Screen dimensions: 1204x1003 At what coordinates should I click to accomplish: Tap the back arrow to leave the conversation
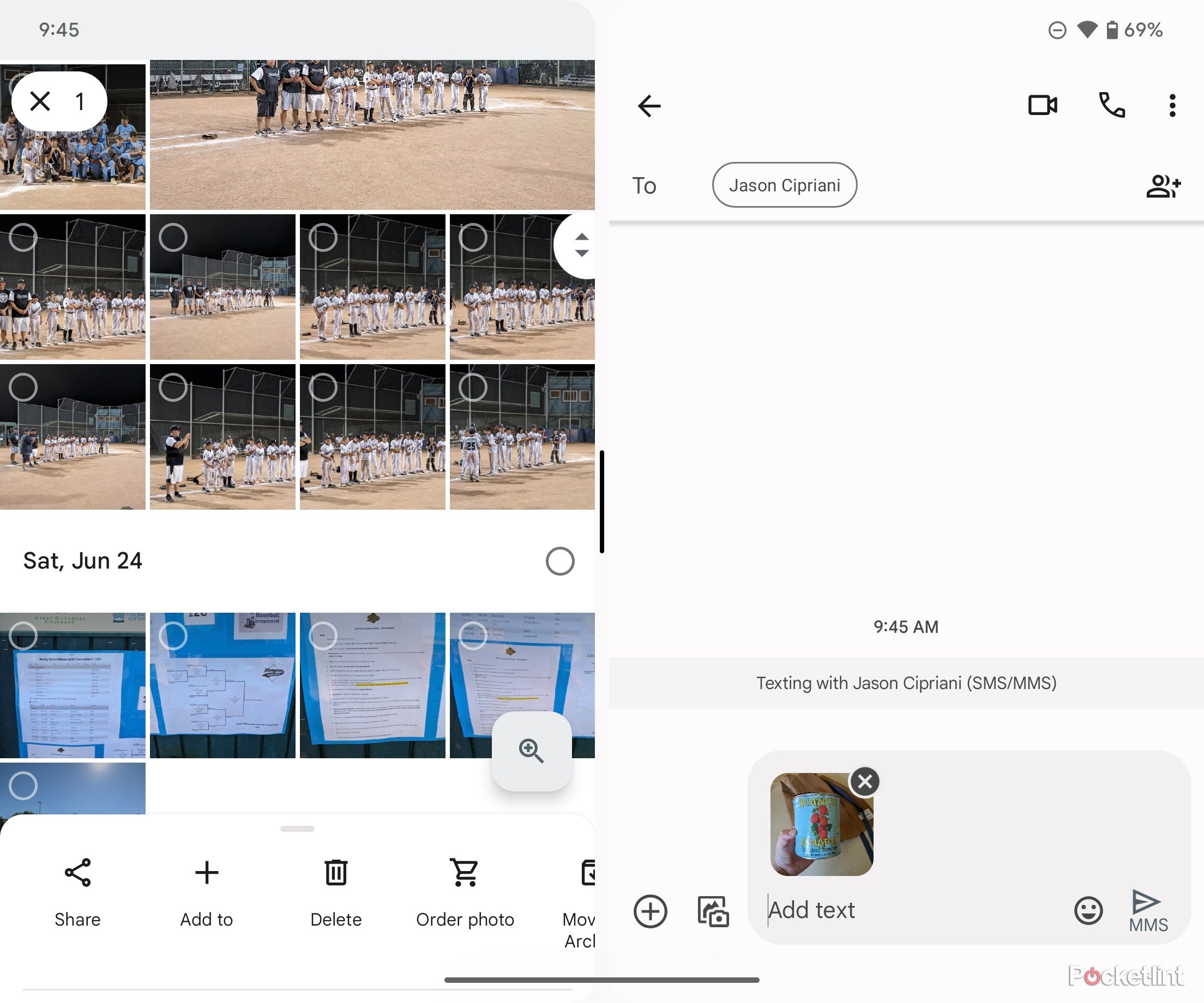[649, 105]
